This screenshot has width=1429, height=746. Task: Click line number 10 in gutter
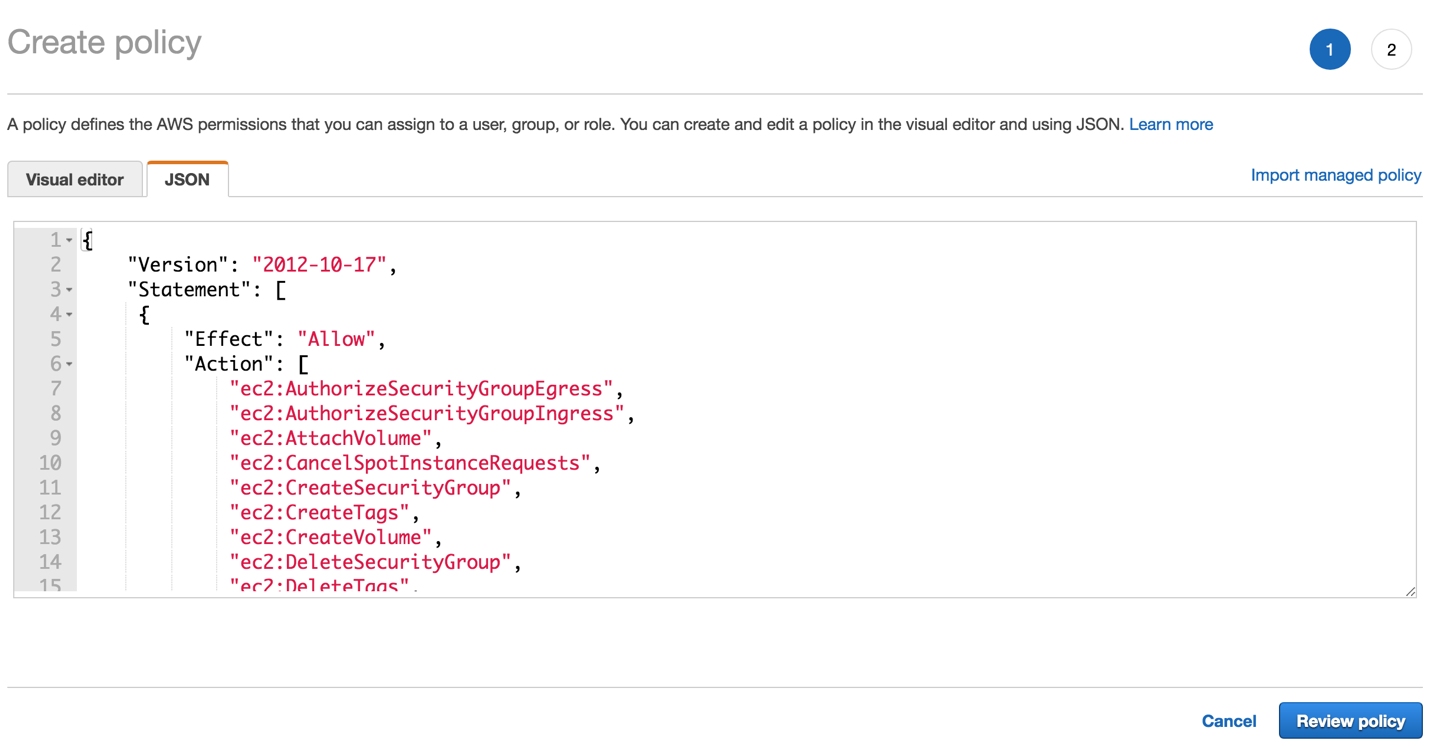50,463
